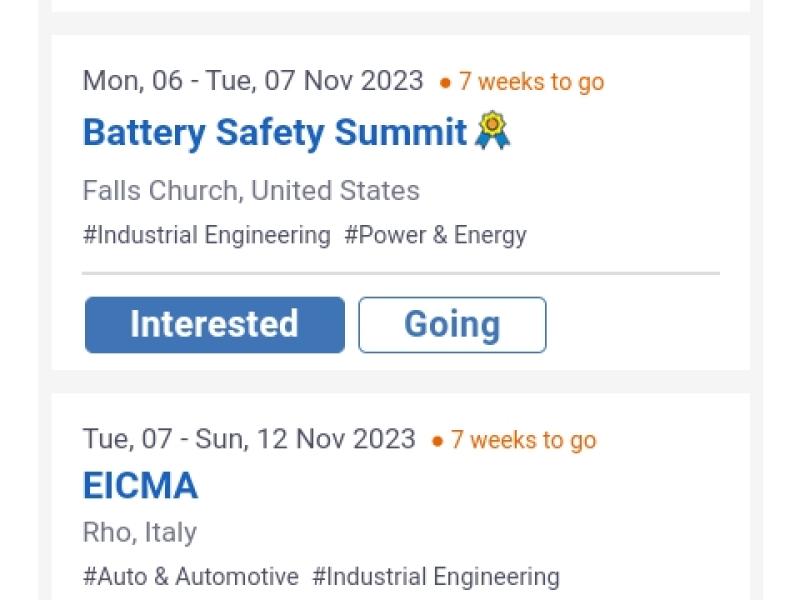This screenshot has width=800, height=600.
Task: Click the date Mon, 06 - Tue, 07 Nov 2023
Action: point(253,81)
